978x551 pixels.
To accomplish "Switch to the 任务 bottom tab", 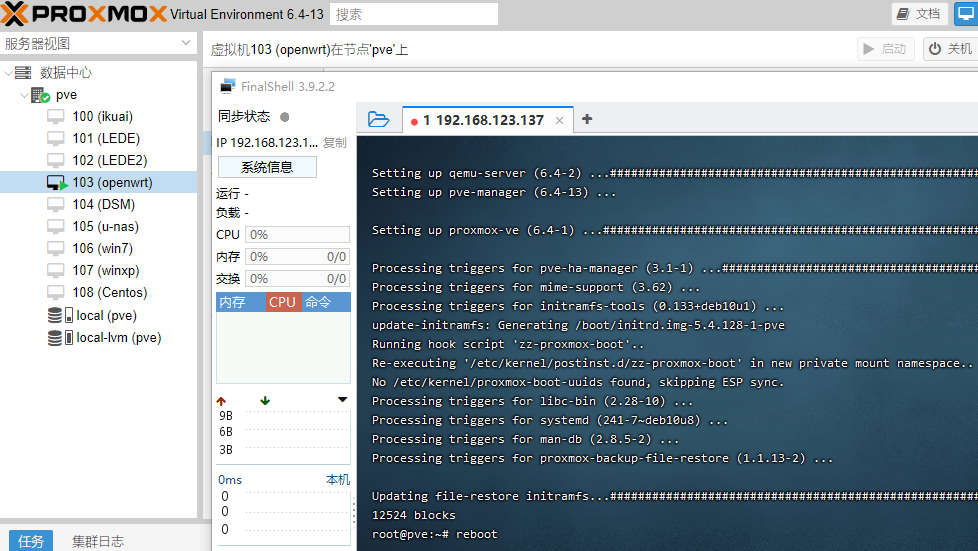I will [31, 541].
